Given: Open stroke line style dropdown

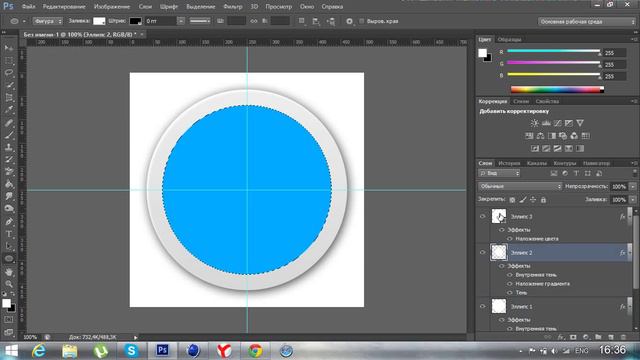Looking at the screenshot, I should [x=200, y=21].
